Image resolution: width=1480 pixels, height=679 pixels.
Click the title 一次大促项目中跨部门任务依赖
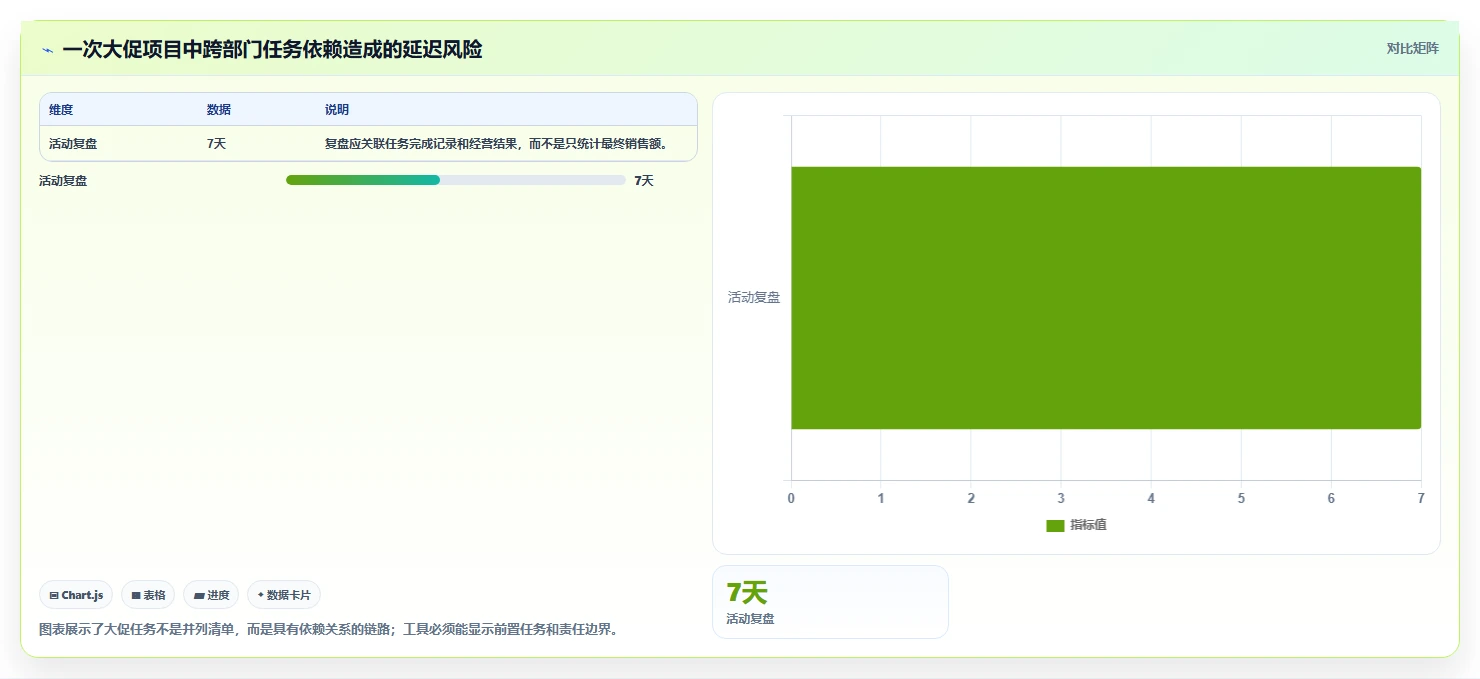point(272,49)
